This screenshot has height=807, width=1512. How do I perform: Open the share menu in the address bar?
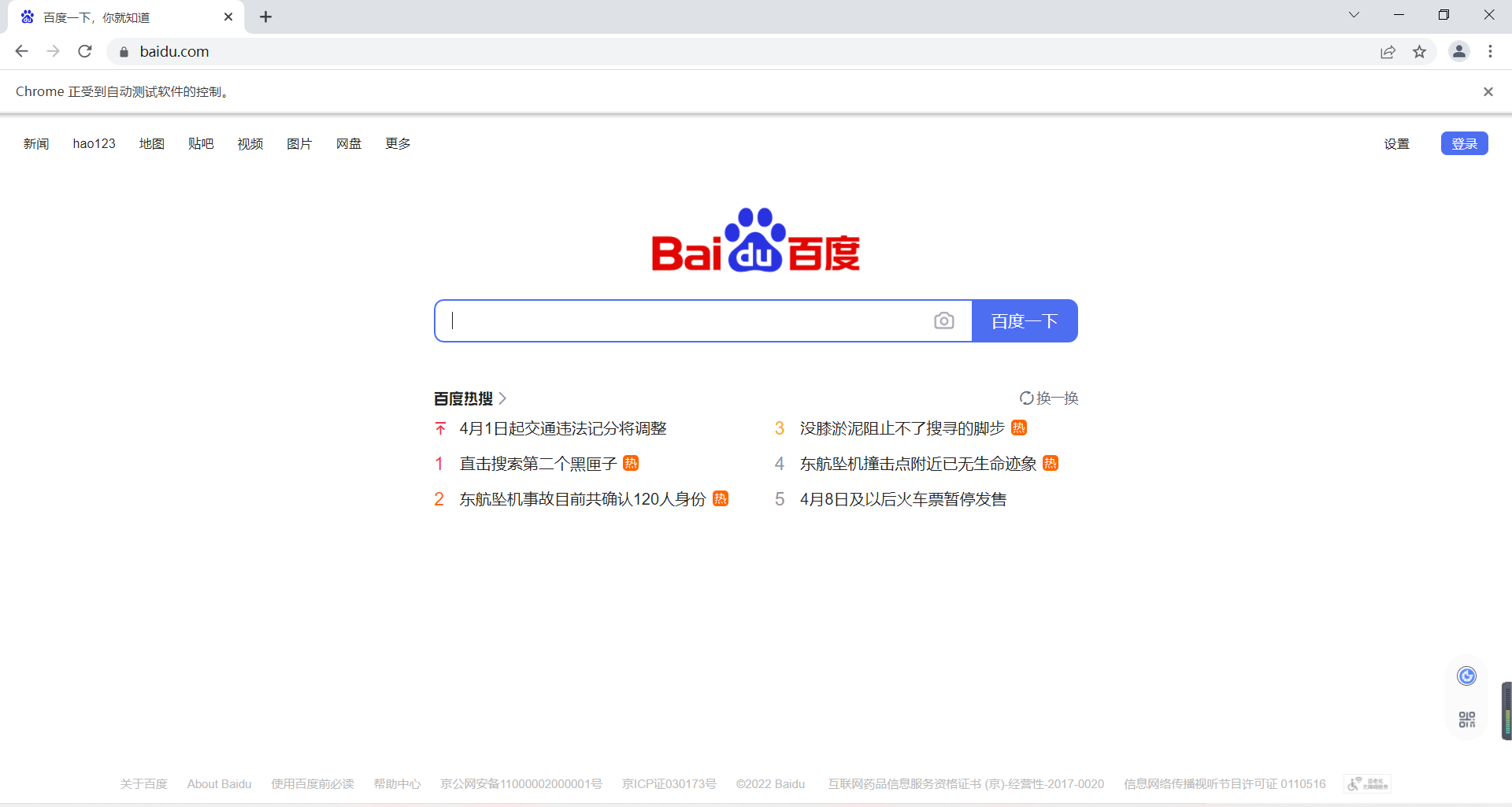[x=1388, y=51]
